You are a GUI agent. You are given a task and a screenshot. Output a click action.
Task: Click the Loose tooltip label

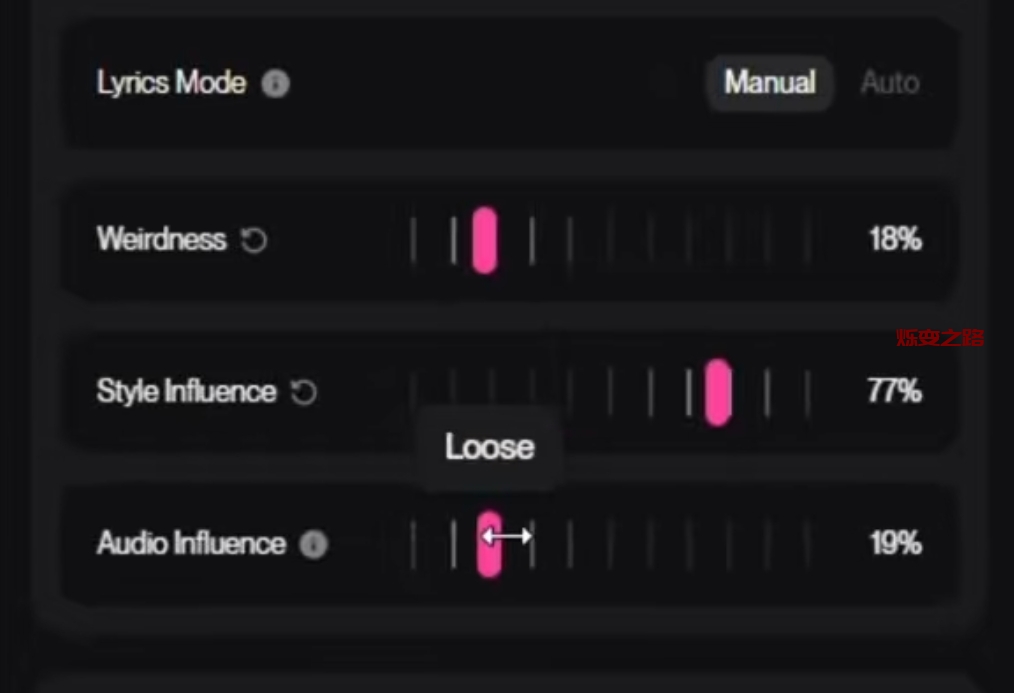489,447
